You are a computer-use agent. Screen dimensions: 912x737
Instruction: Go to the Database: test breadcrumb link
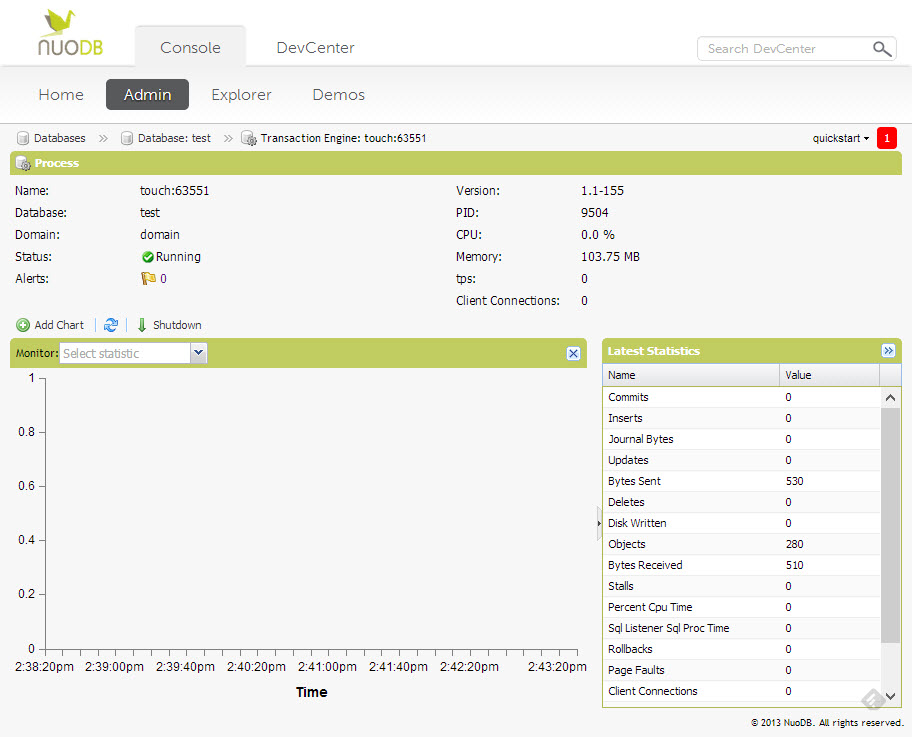click(x=174, y=138)
